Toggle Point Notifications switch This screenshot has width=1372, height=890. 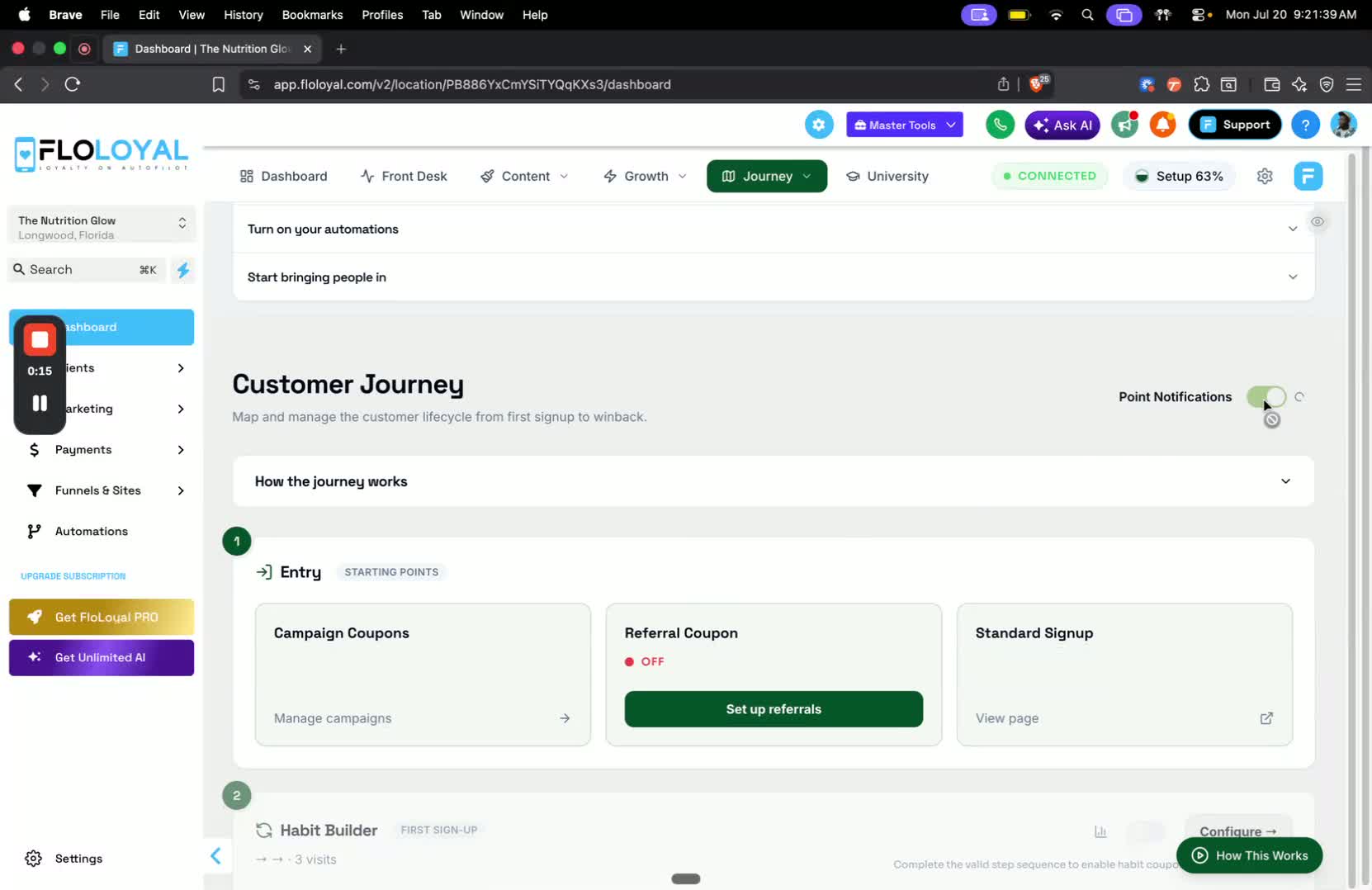coord(1266,397)
